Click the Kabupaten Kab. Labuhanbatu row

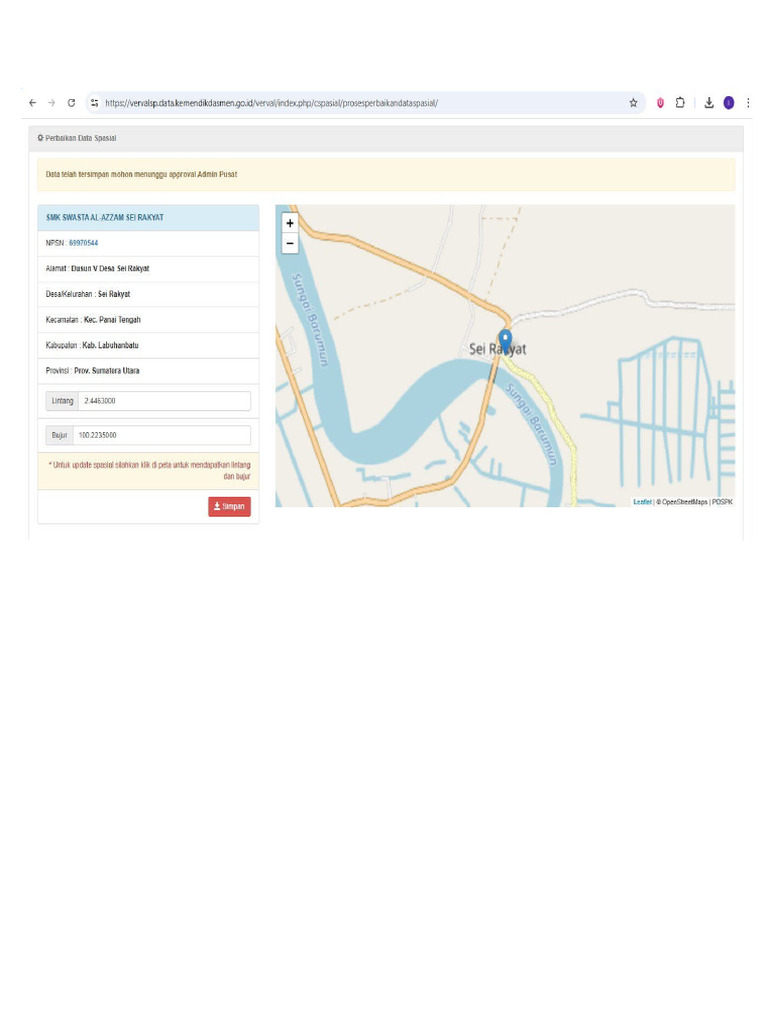(x=148, y=345)
